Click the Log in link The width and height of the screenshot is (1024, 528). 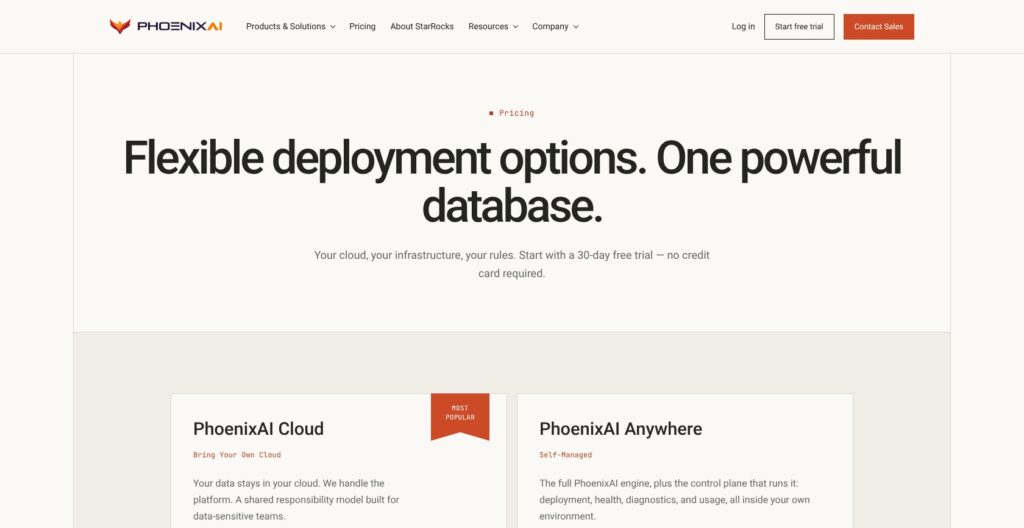(743, 26)
